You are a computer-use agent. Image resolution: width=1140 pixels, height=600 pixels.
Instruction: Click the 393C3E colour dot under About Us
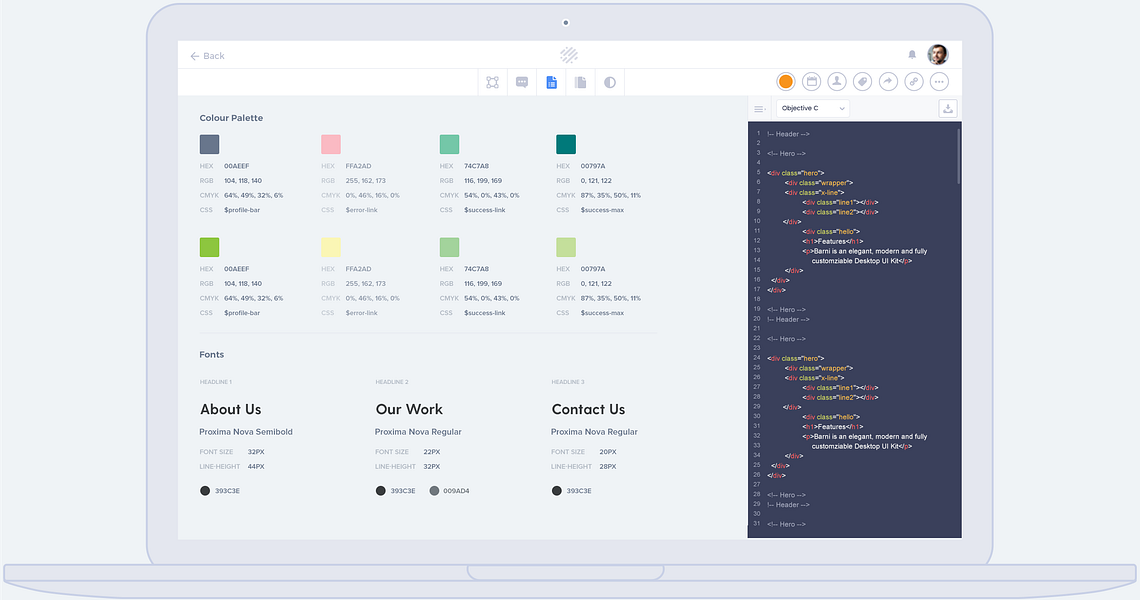[x=205, y=491]
